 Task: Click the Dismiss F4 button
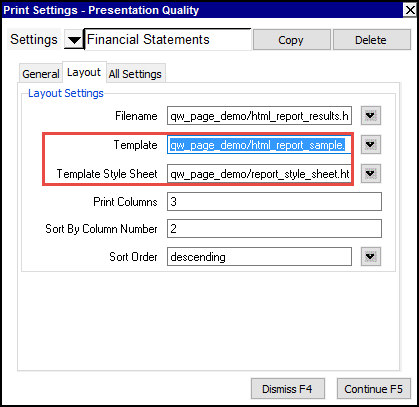(x=288, y=389)
